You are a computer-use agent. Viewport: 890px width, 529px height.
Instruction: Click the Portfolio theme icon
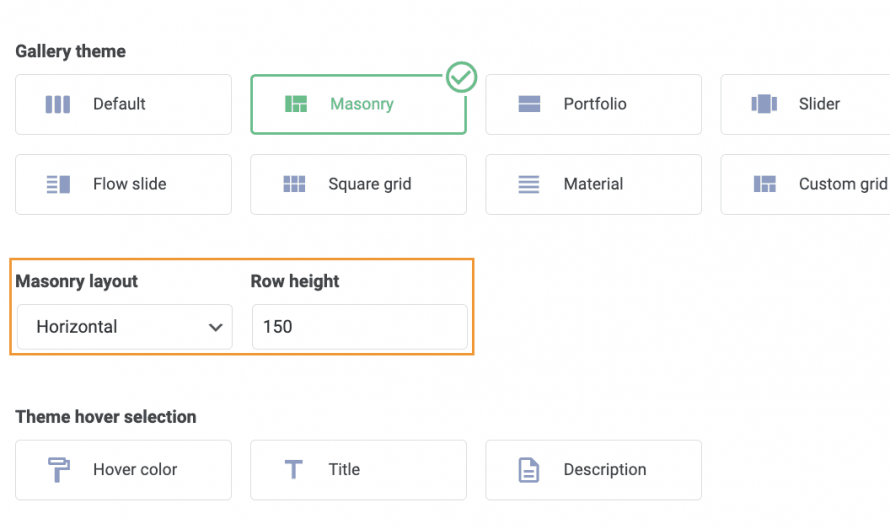tap(529, 104)
